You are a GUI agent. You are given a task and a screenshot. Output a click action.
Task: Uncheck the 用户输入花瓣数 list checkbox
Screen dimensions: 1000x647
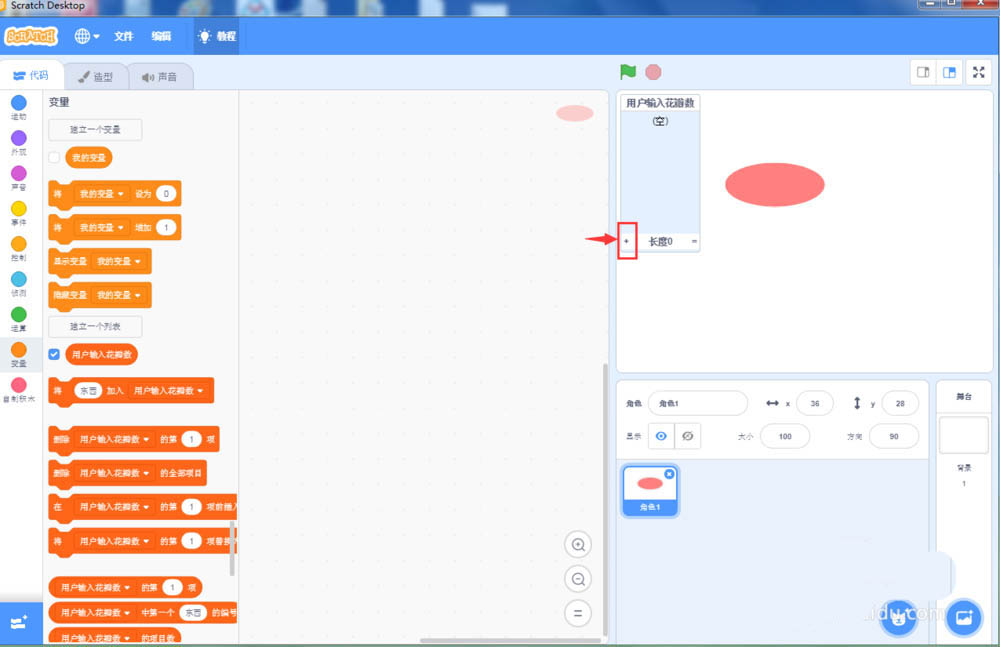pyautogui.click(x=53, y=354)
